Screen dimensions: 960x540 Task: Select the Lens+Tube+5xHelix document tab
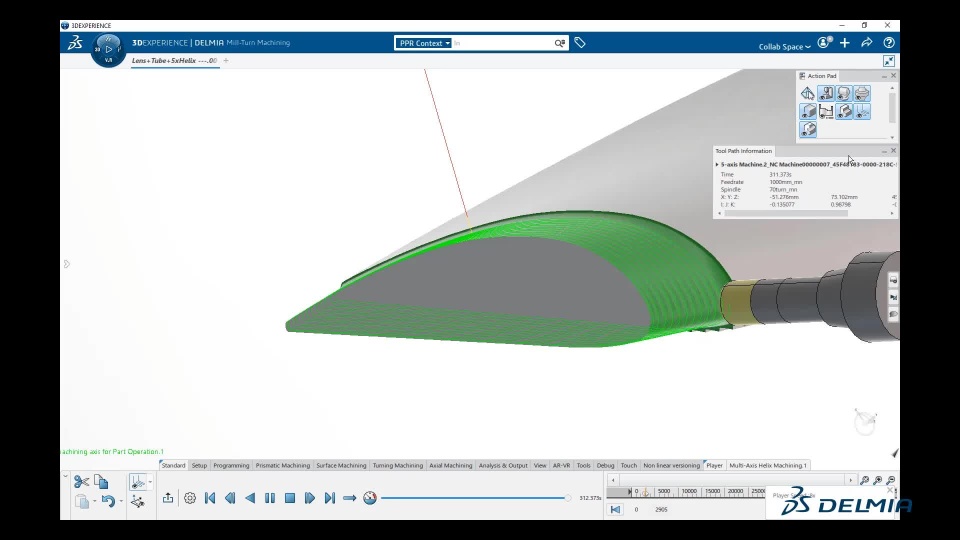point(174,61)
